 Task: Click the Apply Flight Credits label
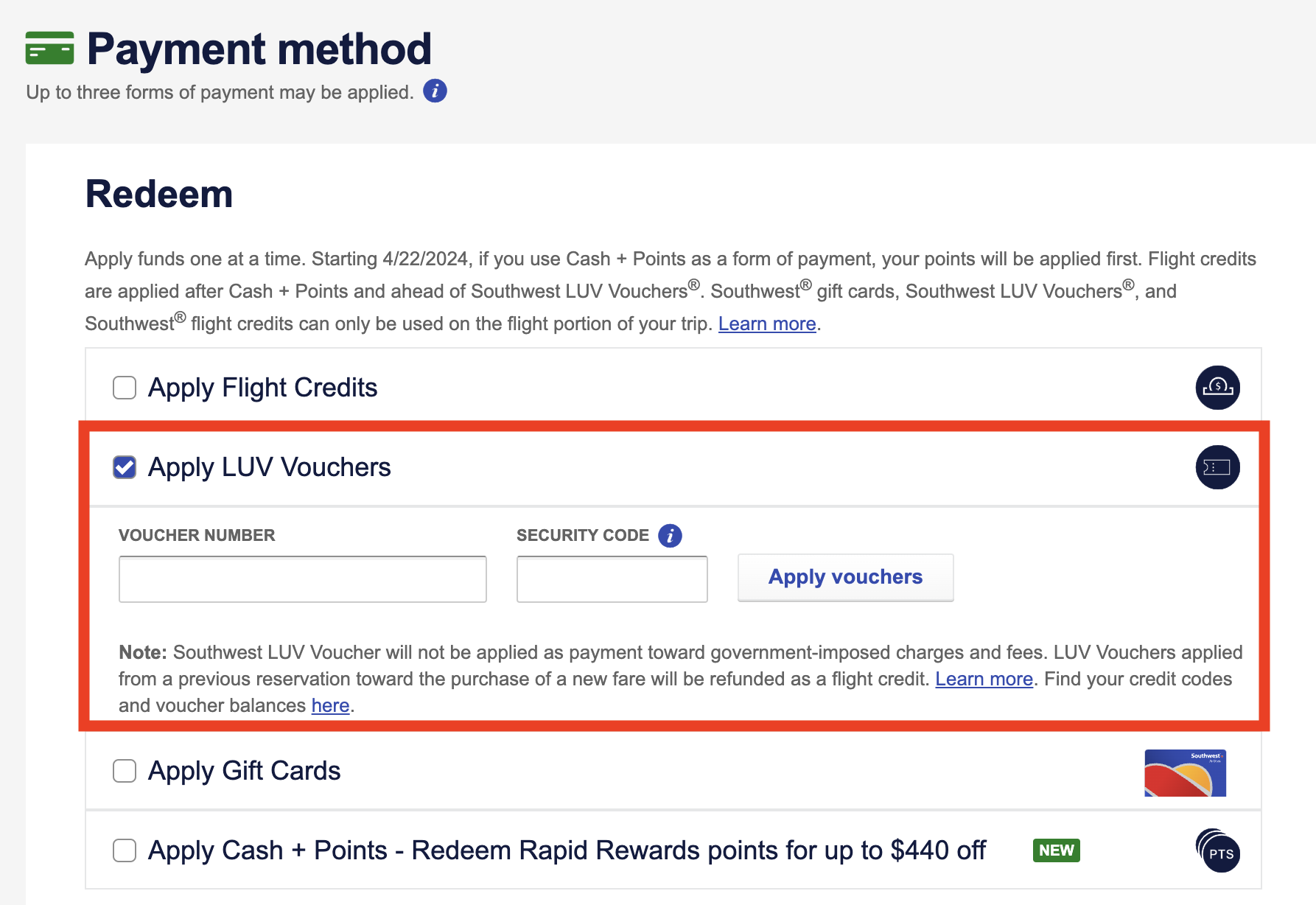[263, 388]
